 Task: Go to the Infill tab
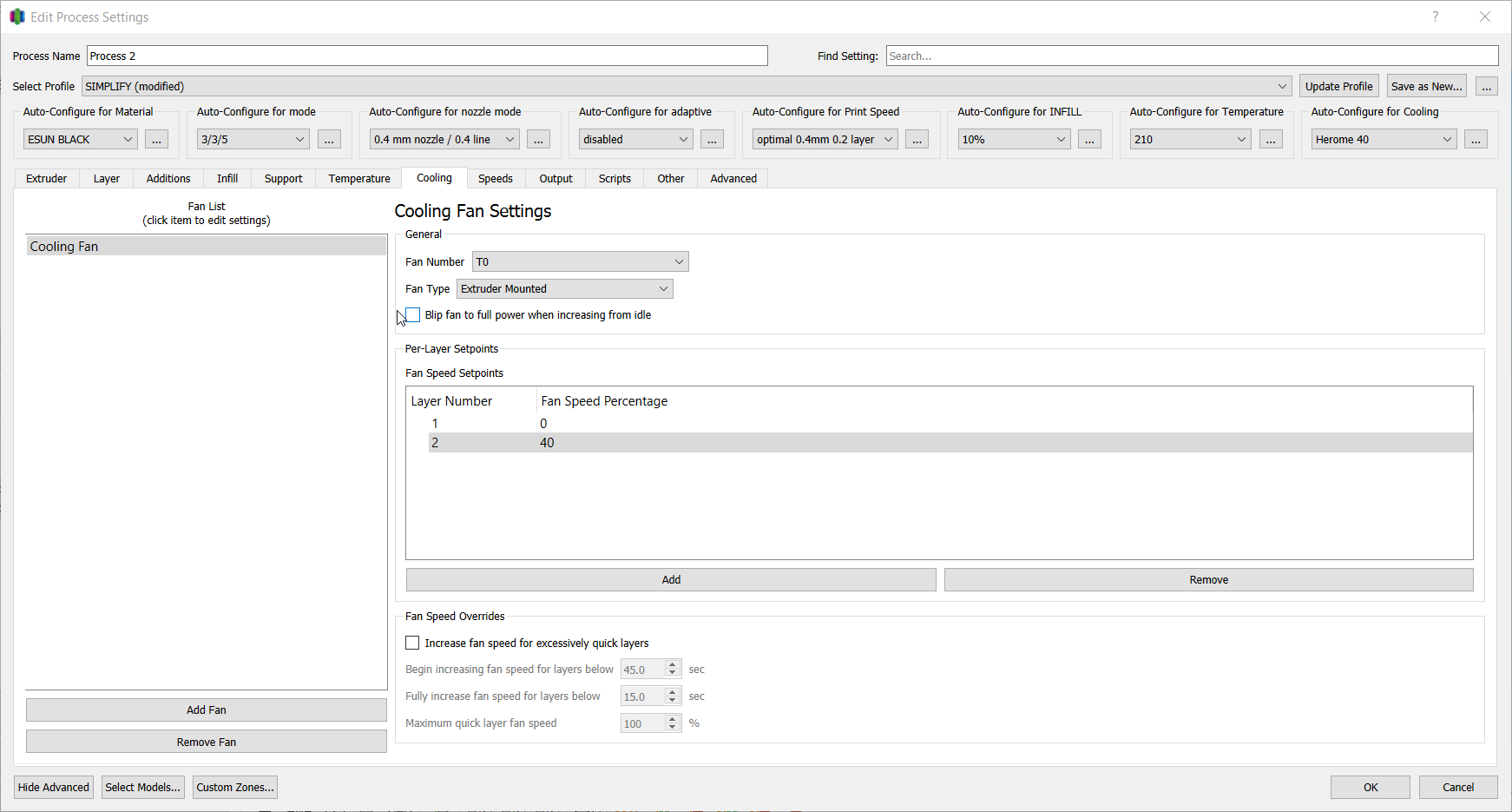227,178
